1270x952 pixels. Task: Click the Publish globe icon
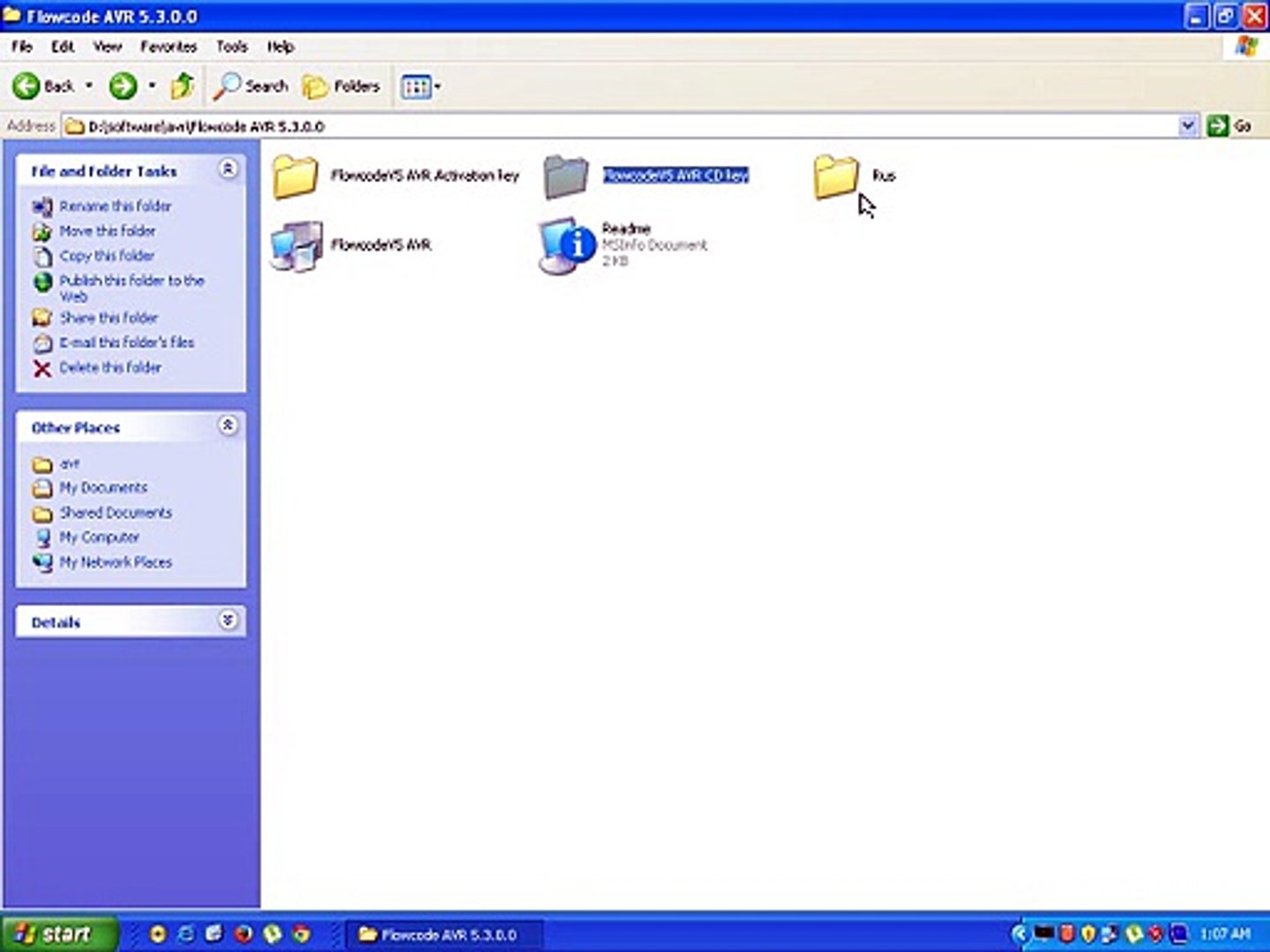[x=42, y=282]
